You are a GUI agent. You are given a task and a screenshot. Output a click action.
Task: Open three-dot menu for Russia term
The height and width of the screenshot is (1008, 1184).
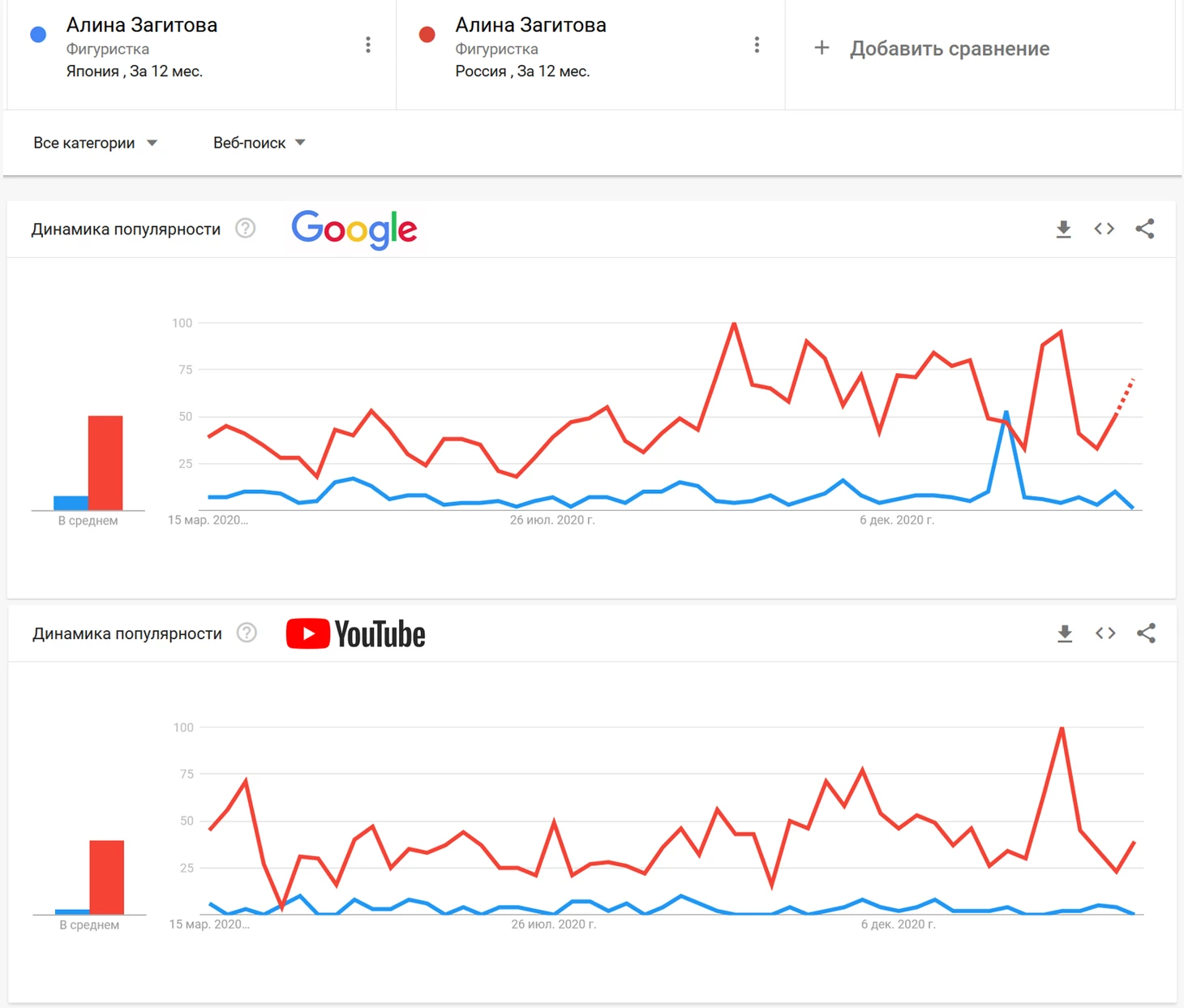click(757, 45)
